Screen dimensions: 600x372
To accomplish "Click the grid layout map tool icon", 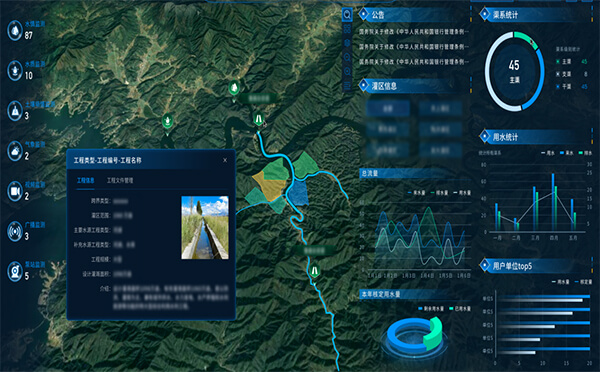I will tap(347, 29).
